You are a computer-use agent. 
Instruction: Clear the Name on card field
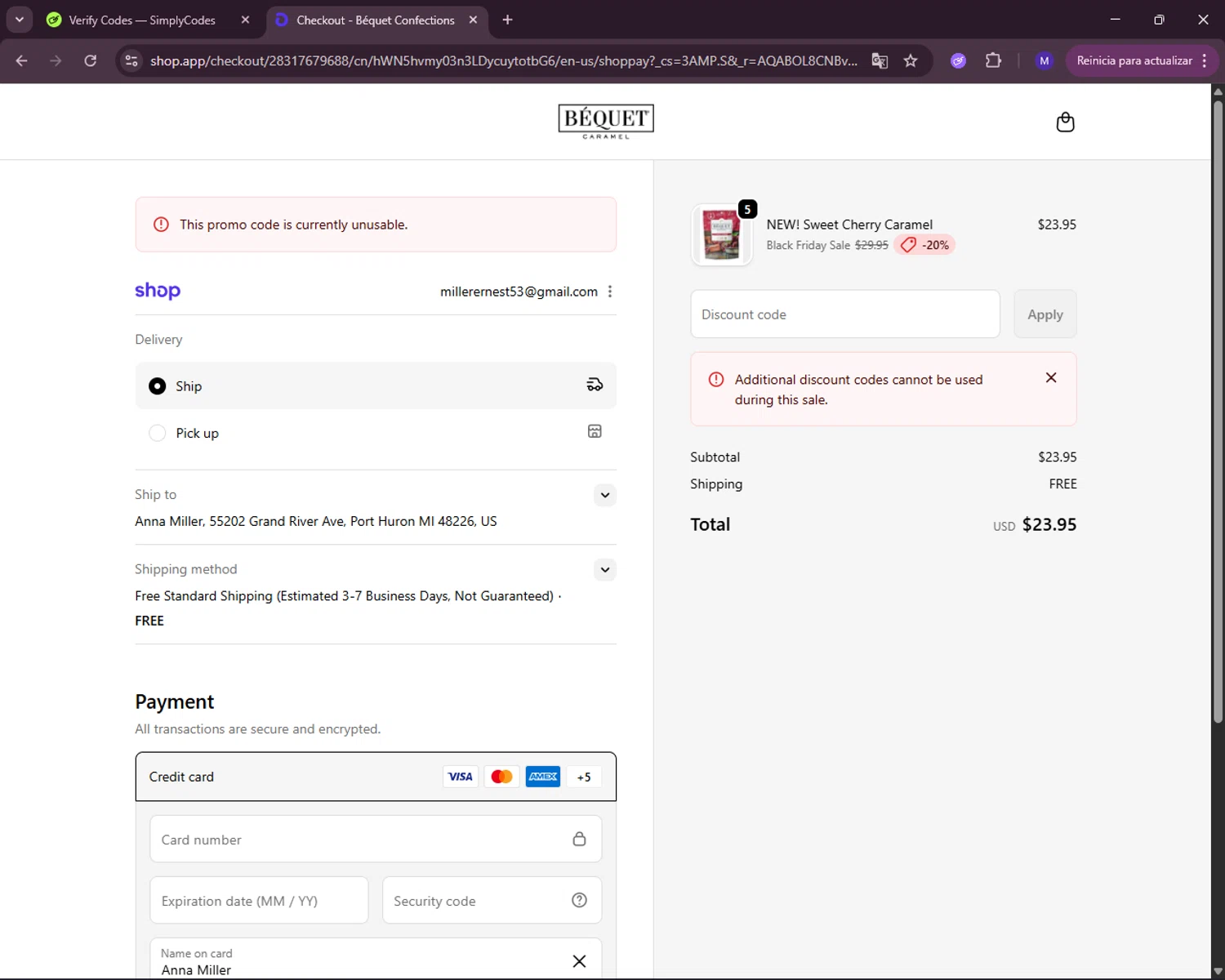coord(579,961)
